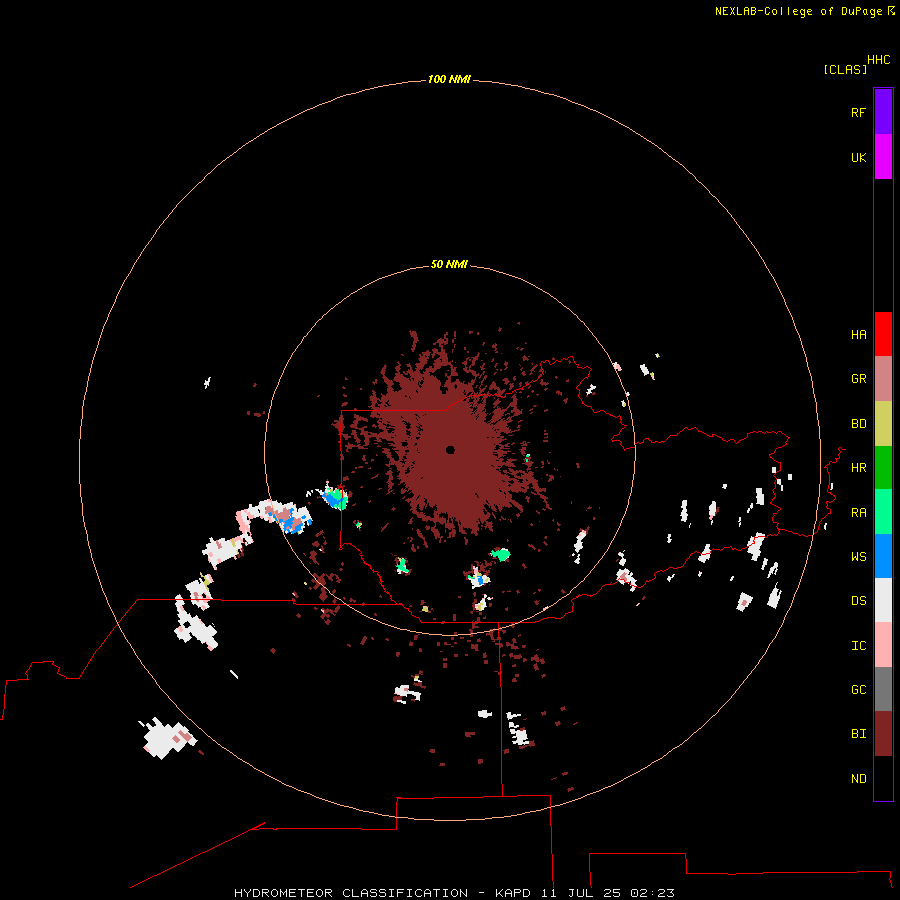
Task: Click the white DS legend swatch
Action: (883, 600)
